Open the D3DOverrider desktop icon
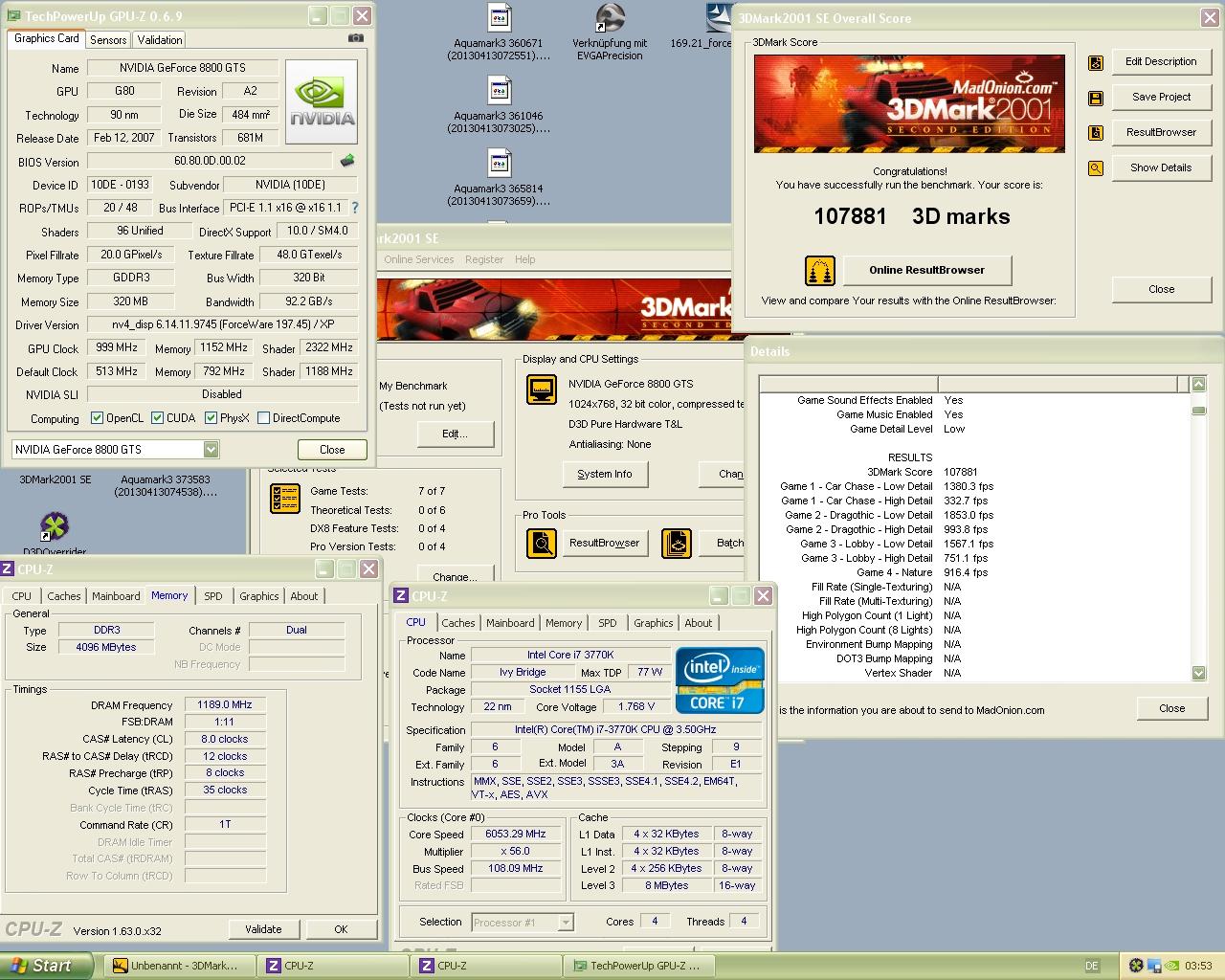This screenshot has width=1225, height=980. pyautogui.click(x=55, y=526)
